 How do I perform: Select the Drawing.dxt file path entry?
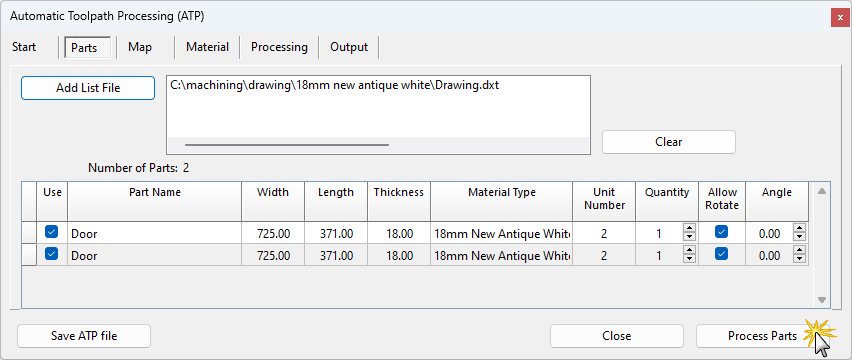click(x=335, y=85)
